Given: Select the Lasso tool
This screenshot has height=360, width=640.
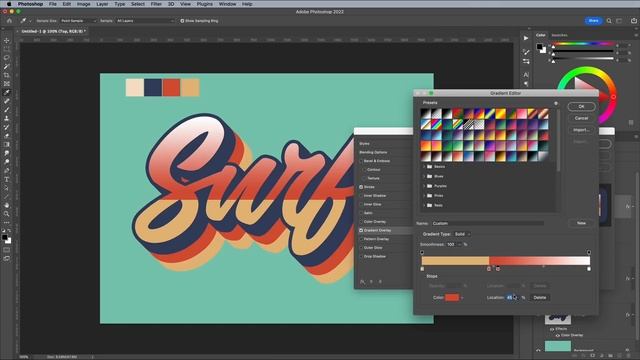Looking at the screenshot, I should point(7,58).
